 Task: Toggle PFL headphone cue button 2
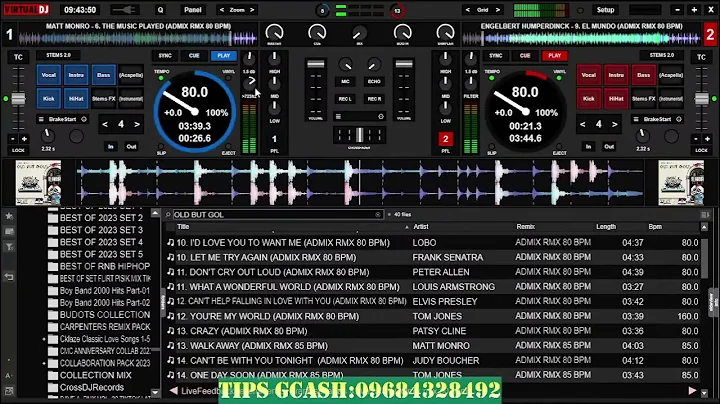pos(445,139)
